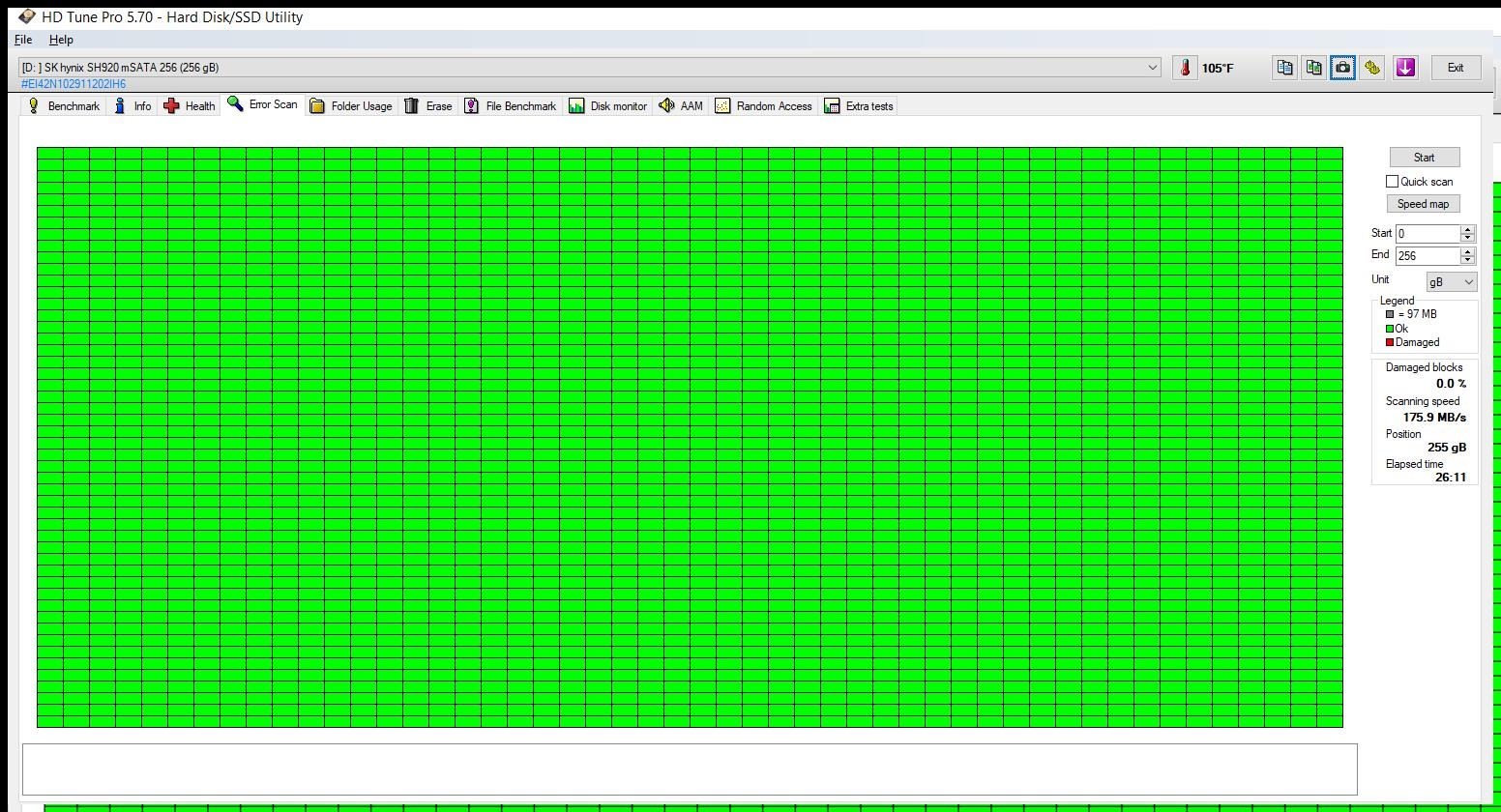Open the Help menu
This screenshot has width=1501, height=812.
[61, 40]
